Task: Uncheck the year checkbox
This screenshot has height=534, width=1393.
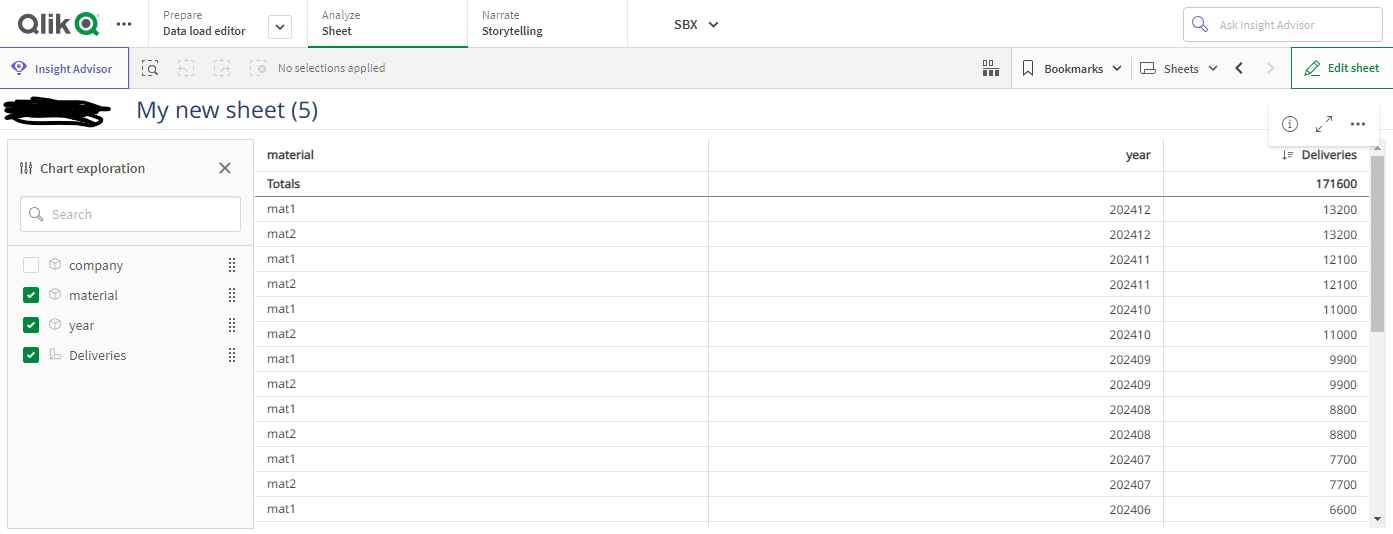Action: point(31,325)
